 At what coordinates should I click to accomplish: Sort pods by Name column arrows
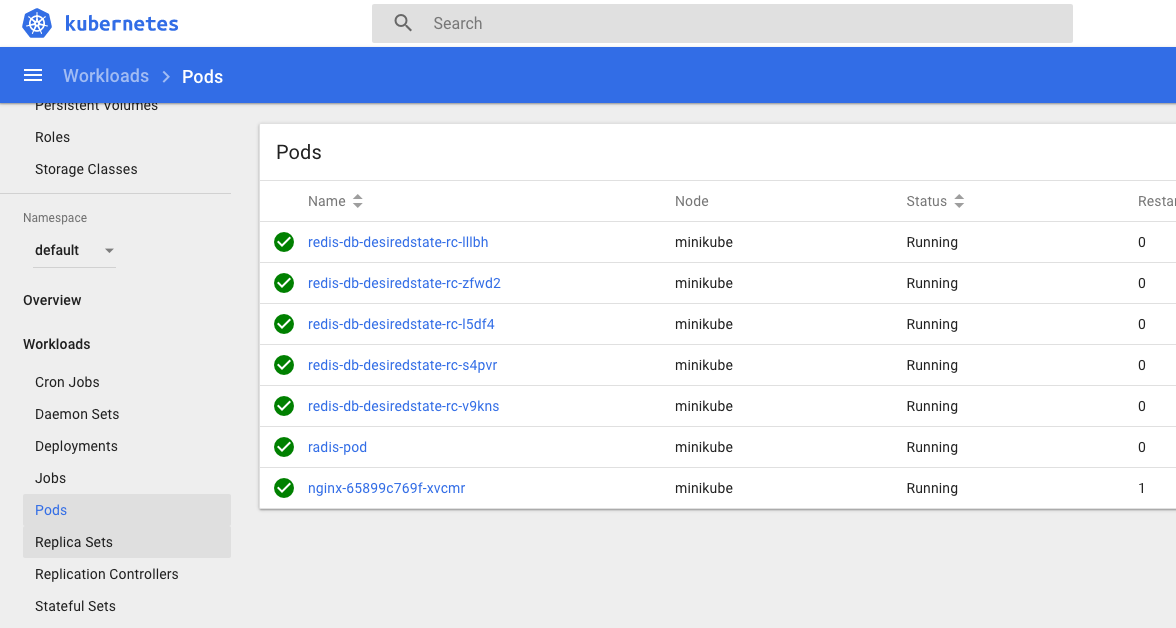tap(358, 201)
